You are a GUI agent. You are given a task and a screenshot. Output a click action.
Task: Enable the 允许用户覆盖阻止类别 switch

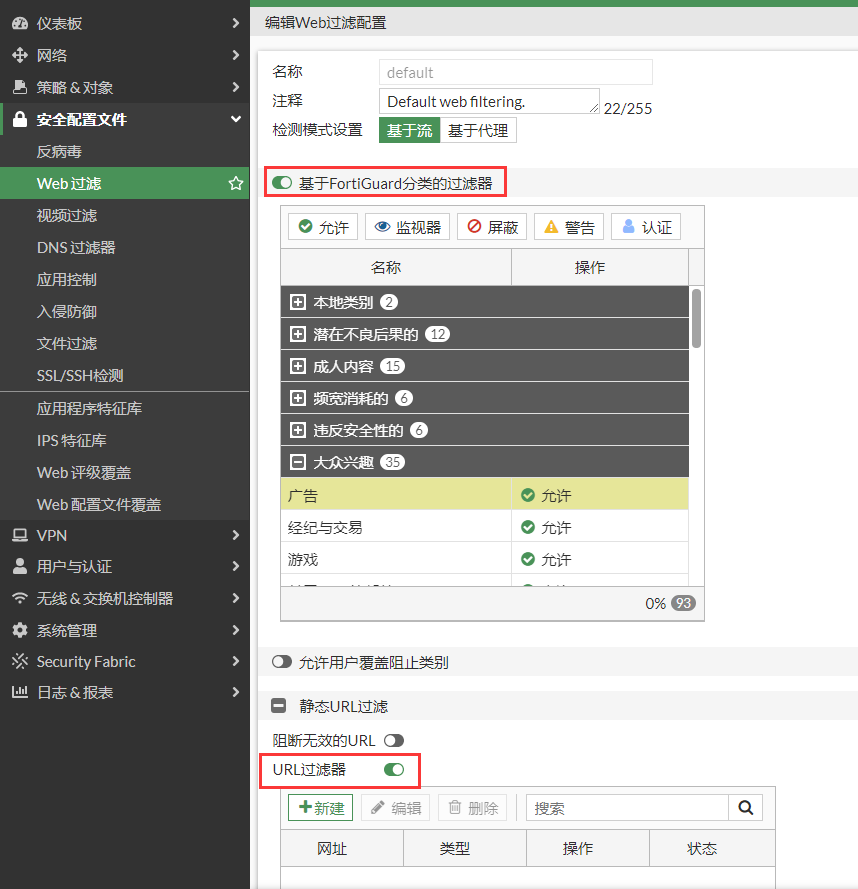(282, 662)
